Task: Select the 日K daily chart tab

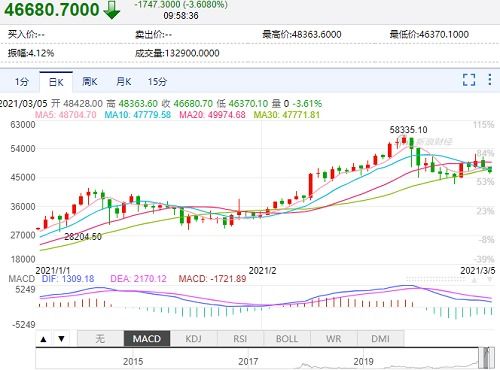Action: [56, 82]
